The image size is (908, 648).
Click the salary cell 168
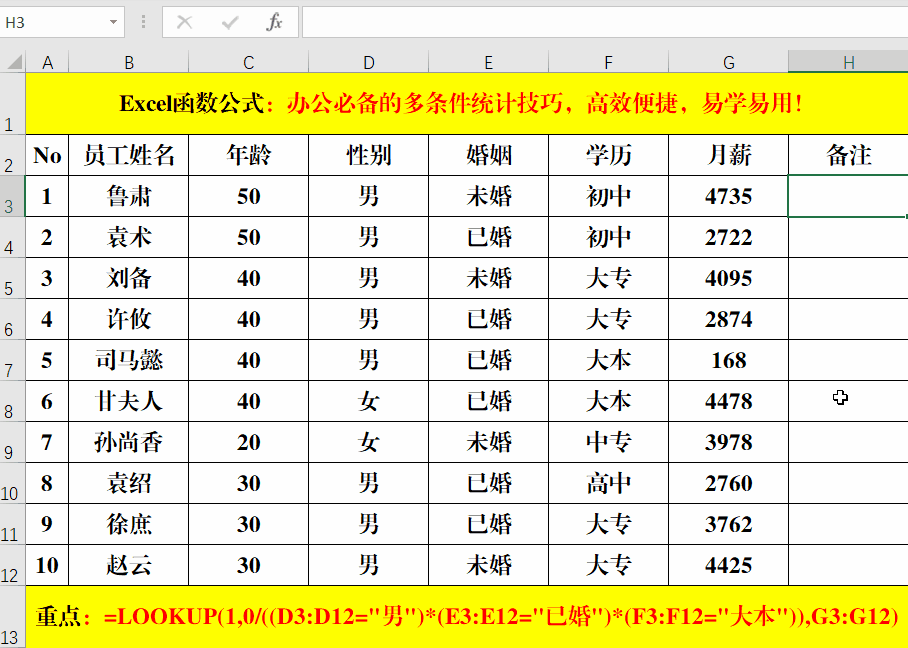point(728,360)
